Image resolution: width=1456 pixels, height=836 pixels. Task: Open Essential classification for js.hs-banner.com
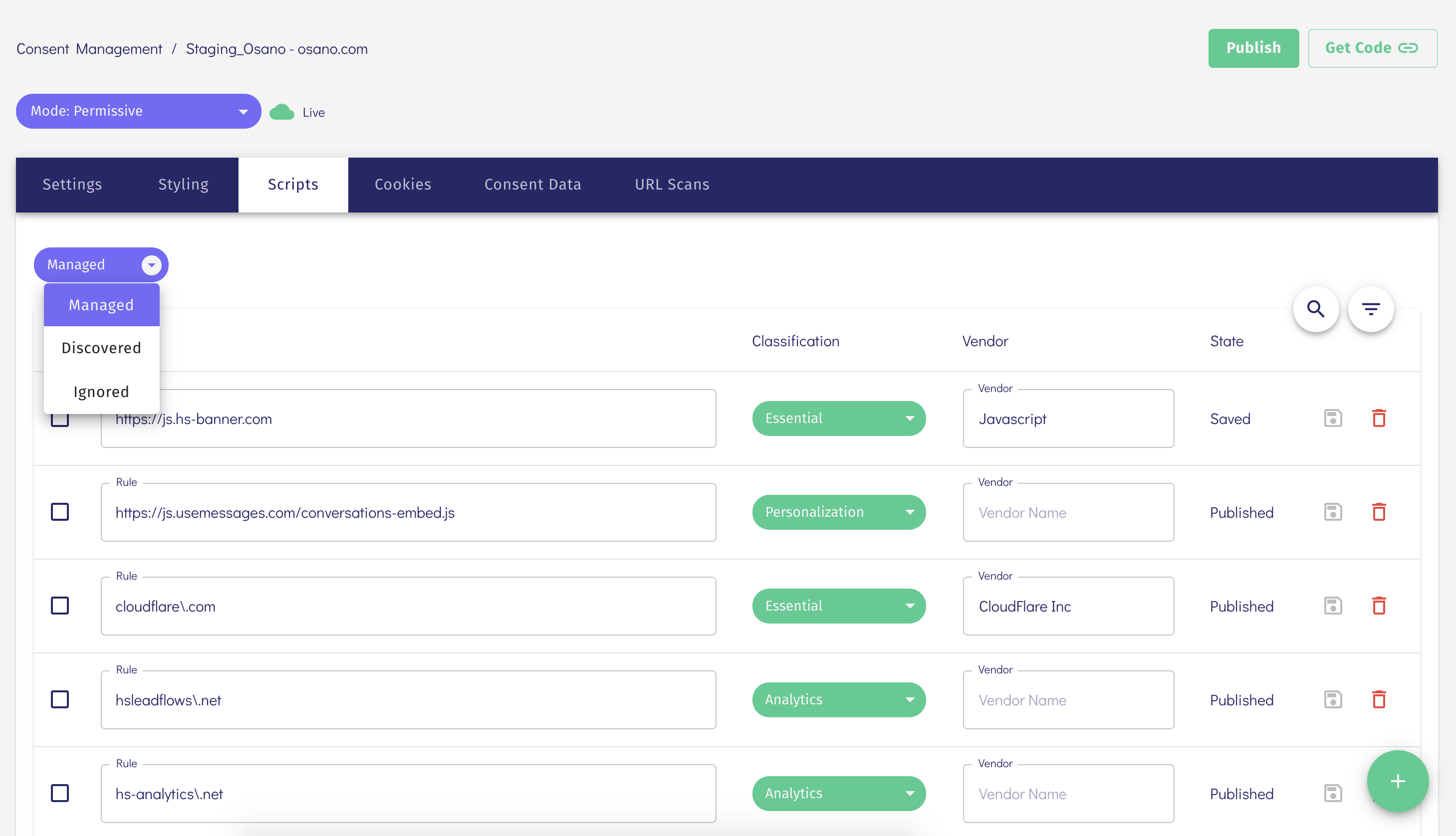(x=839, y=418)
